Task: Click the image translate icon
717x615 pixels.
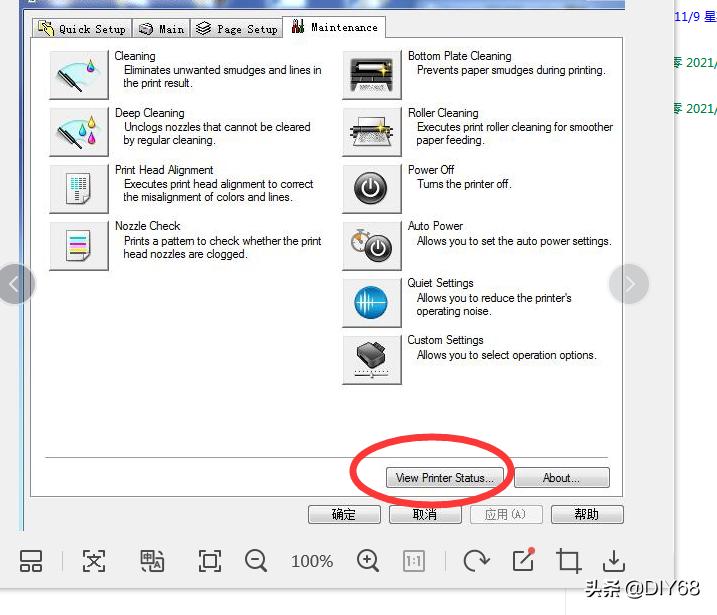Action: tap(152, 561)
